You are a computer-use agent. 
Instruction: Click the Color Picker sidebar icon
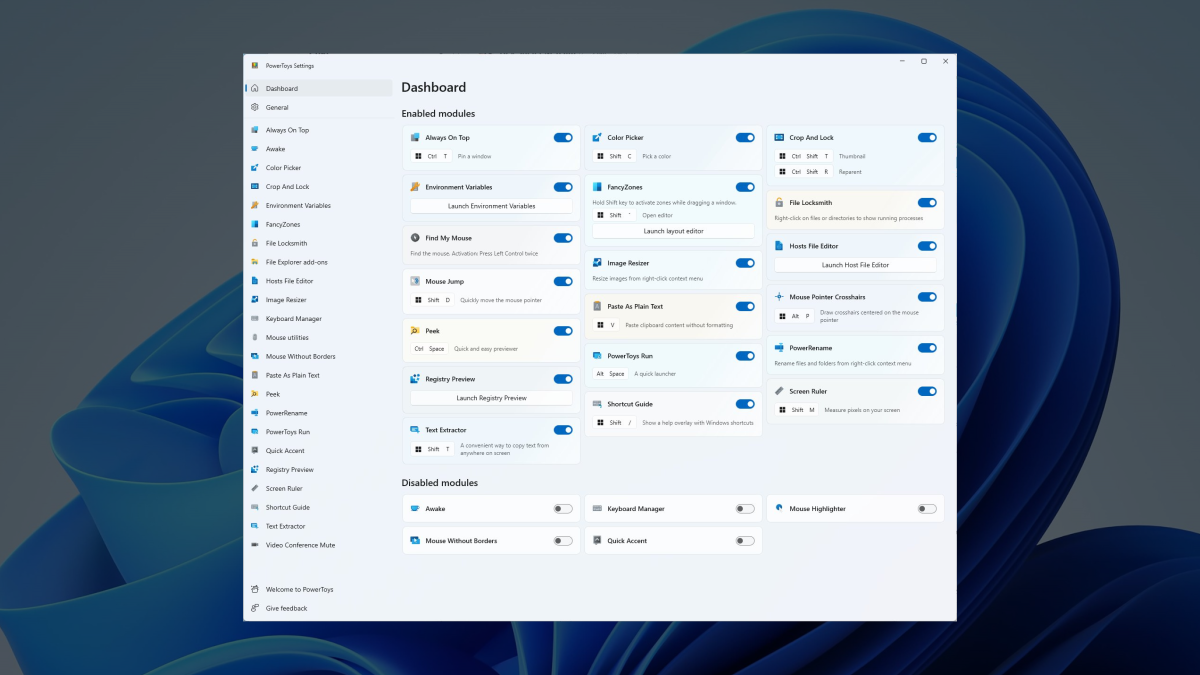[x=255, y=168]
